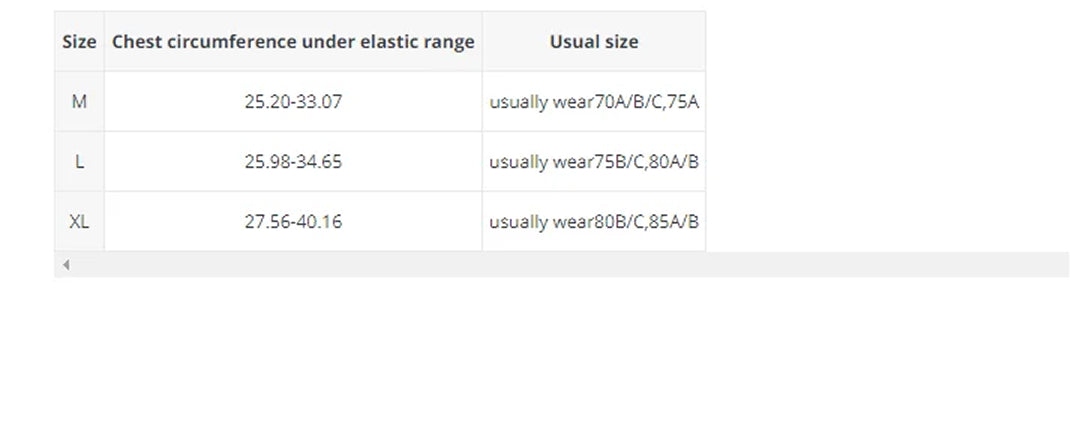The image size is (1070, 434).
Task: Click the 27.56-40.16 chest range cell
Action: pyautogui.click(x=293, y=221)
